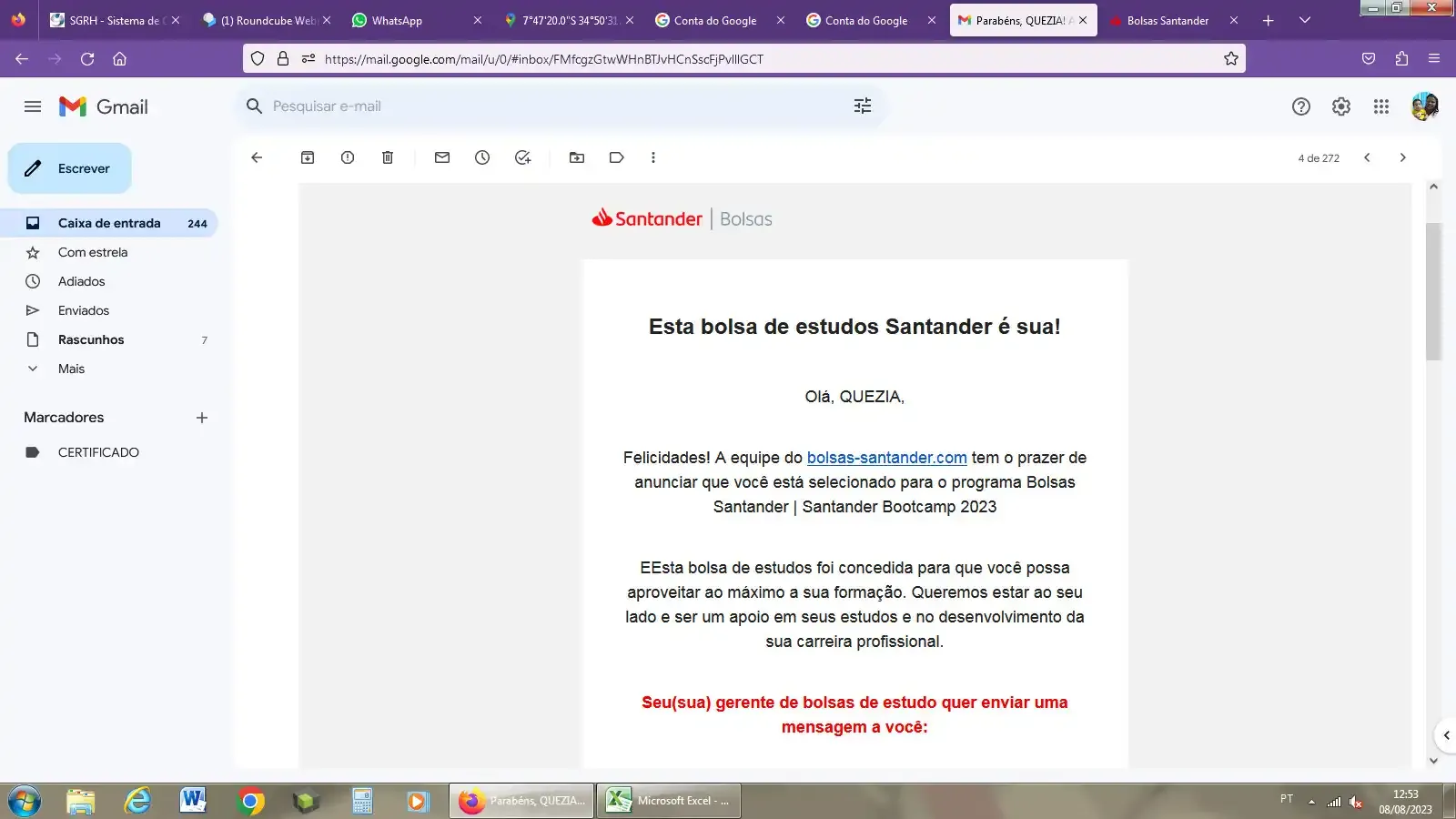Viewport: 1456px width, 819px height.
Task: Open more options three-dot menu
Action: 653,157
